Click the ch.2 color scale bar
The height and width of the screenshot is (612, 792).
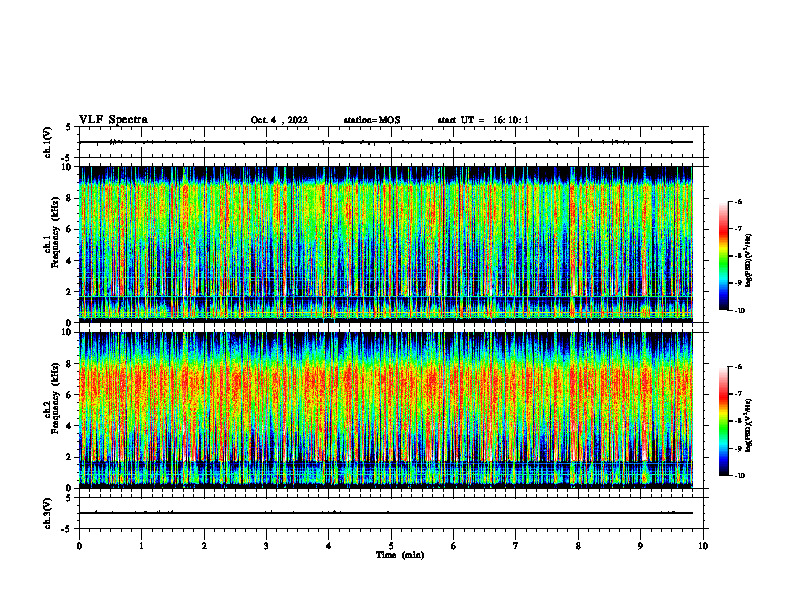click(x=723, y=421)
